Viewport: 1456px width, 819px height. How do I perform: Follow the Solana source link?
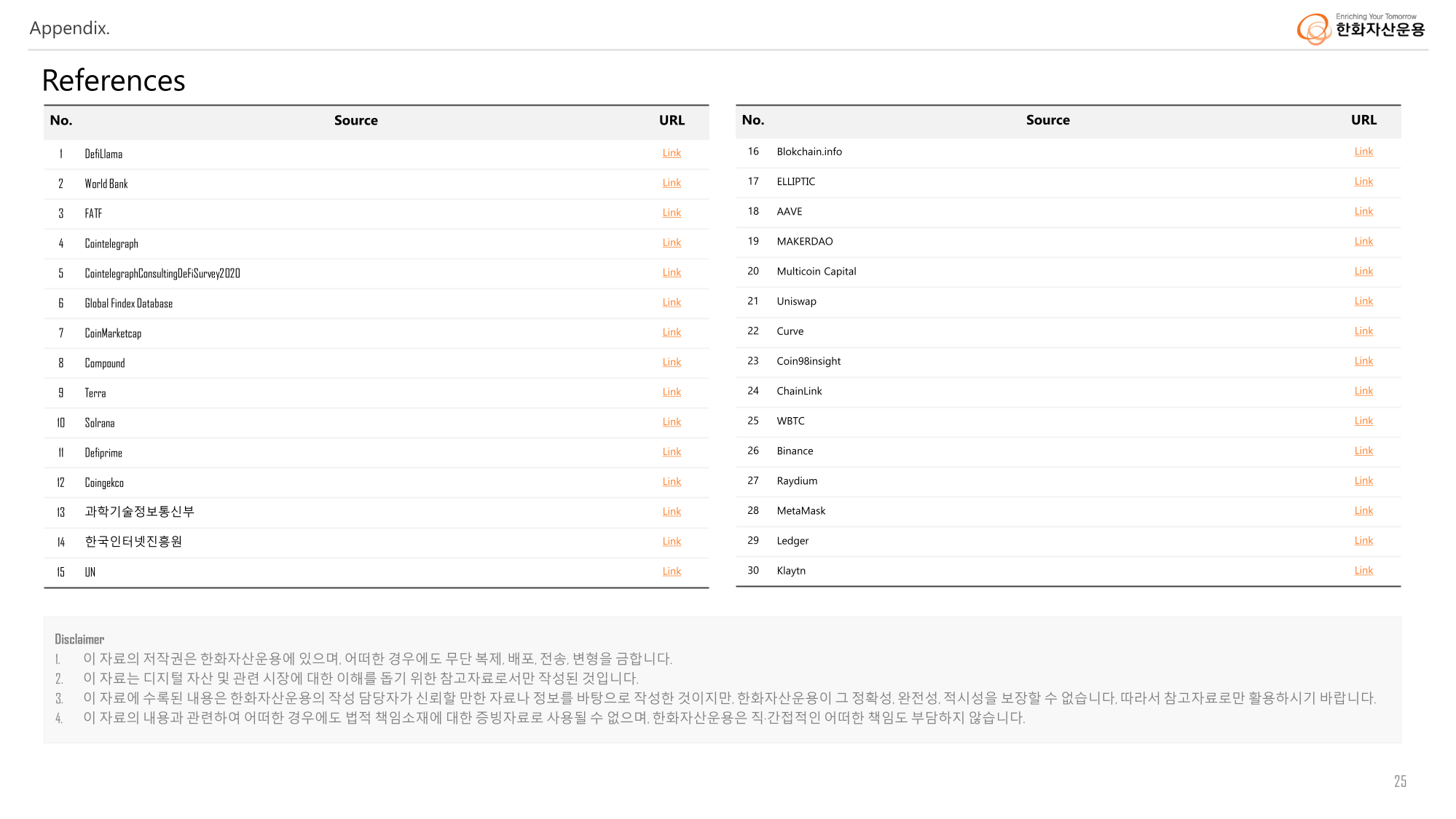pyautogui.click(x=672, y=422)
